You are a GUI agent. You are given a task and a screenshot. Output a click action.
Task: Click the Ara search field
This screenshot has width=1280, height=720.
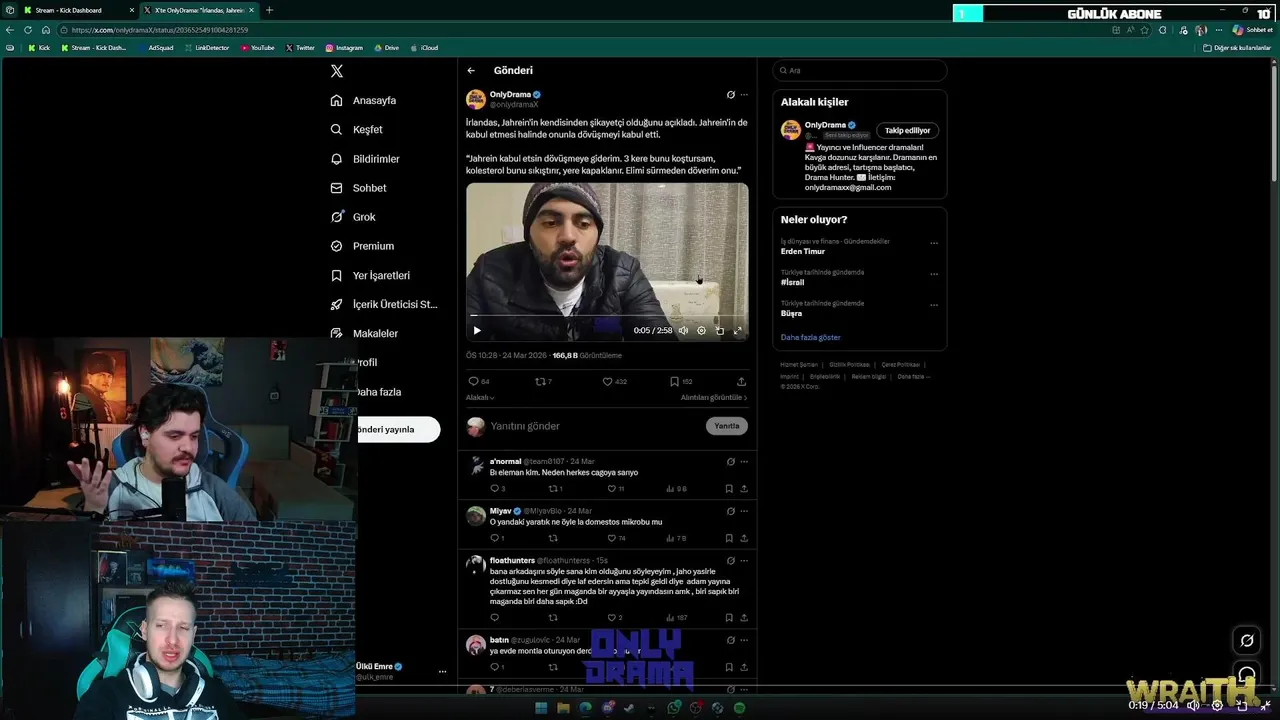[x=859, y=71]
